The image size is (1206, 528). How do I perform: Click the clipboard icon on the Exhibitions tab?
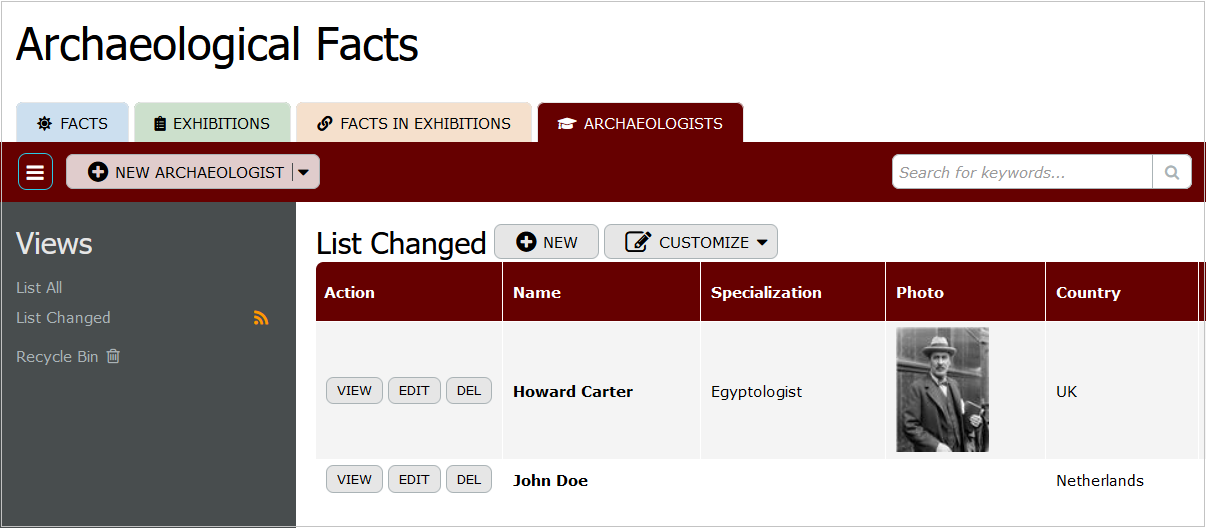click(x=160, y=124)
